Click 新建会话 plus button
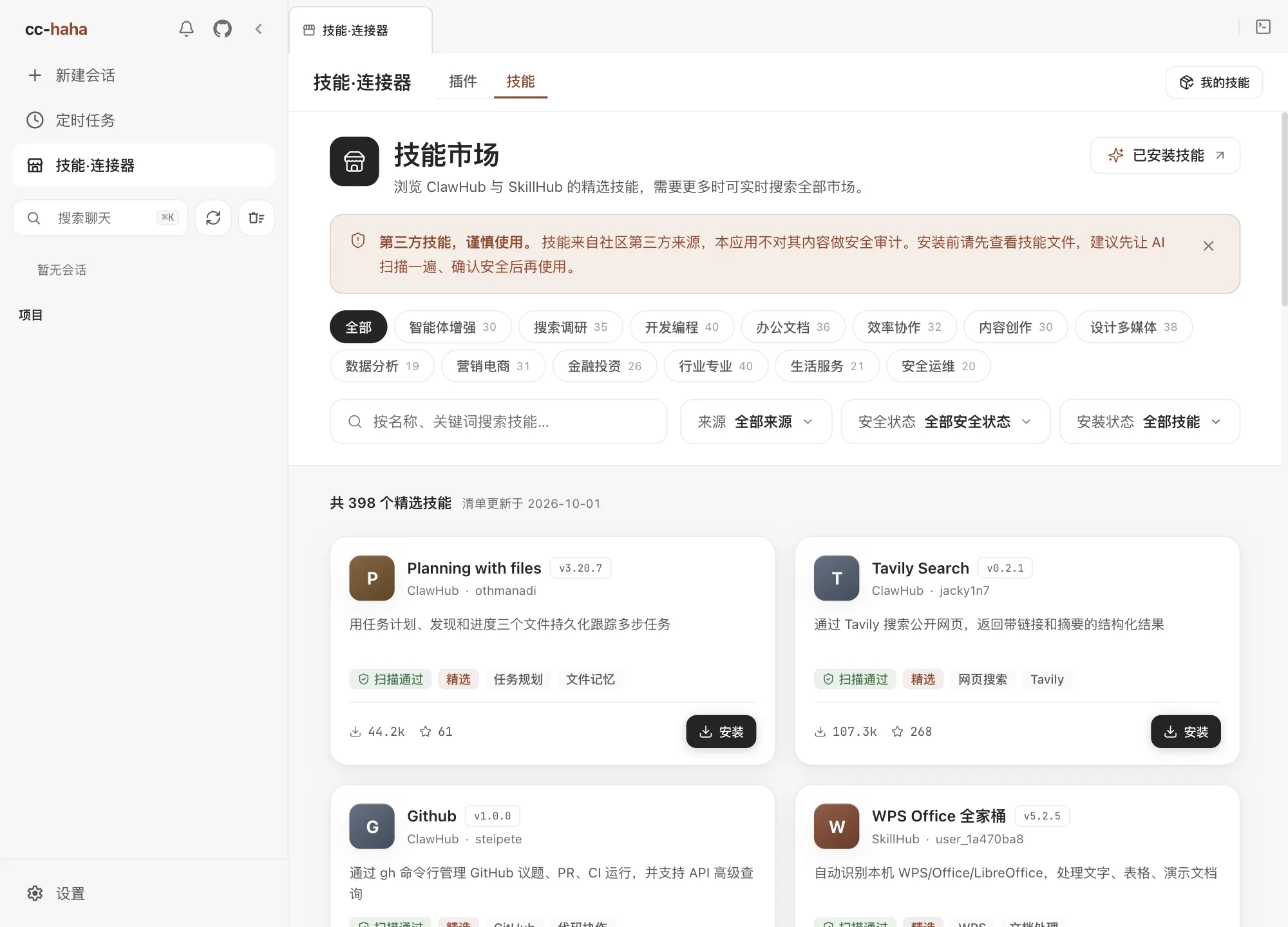This screenshot has height=927, width=1288. pyautogui.click(x=143, y=75)
